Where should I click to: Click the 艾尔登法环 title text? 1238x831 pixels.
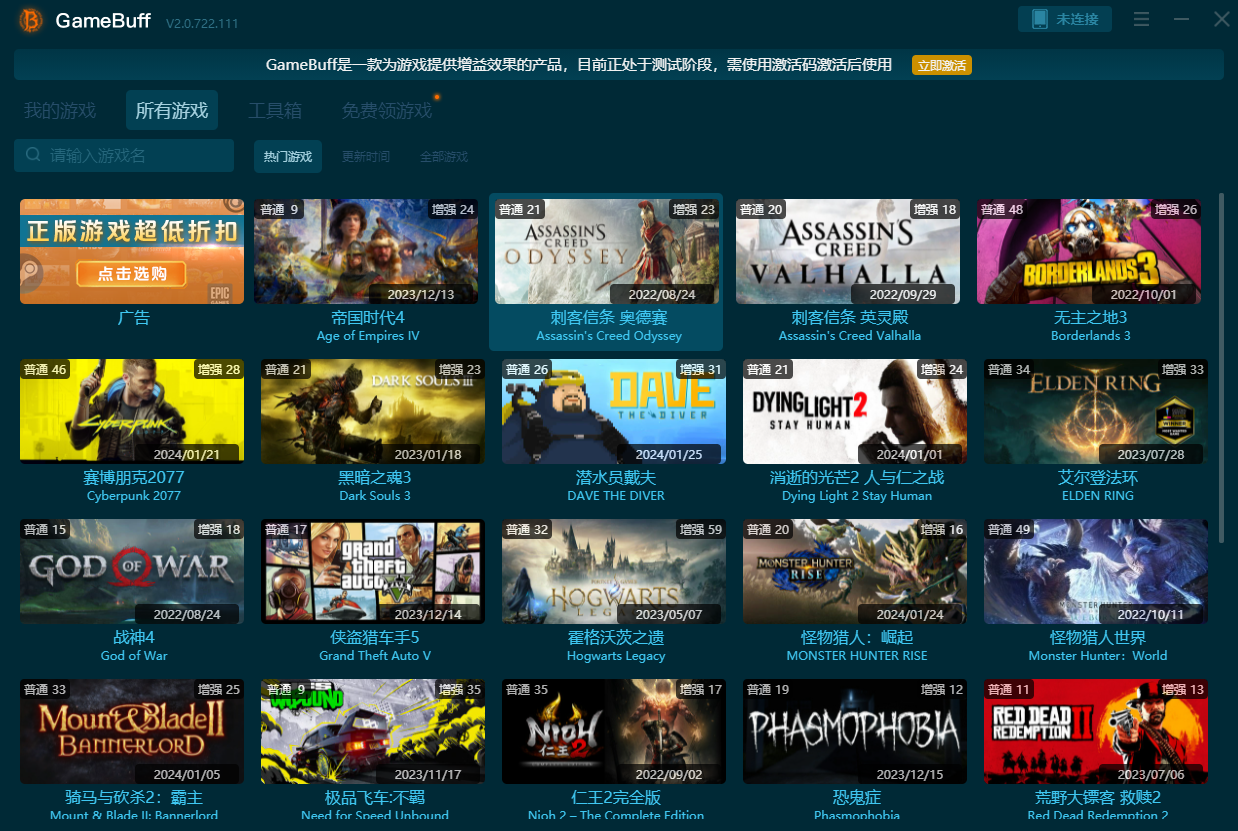tap(1098, 477)
